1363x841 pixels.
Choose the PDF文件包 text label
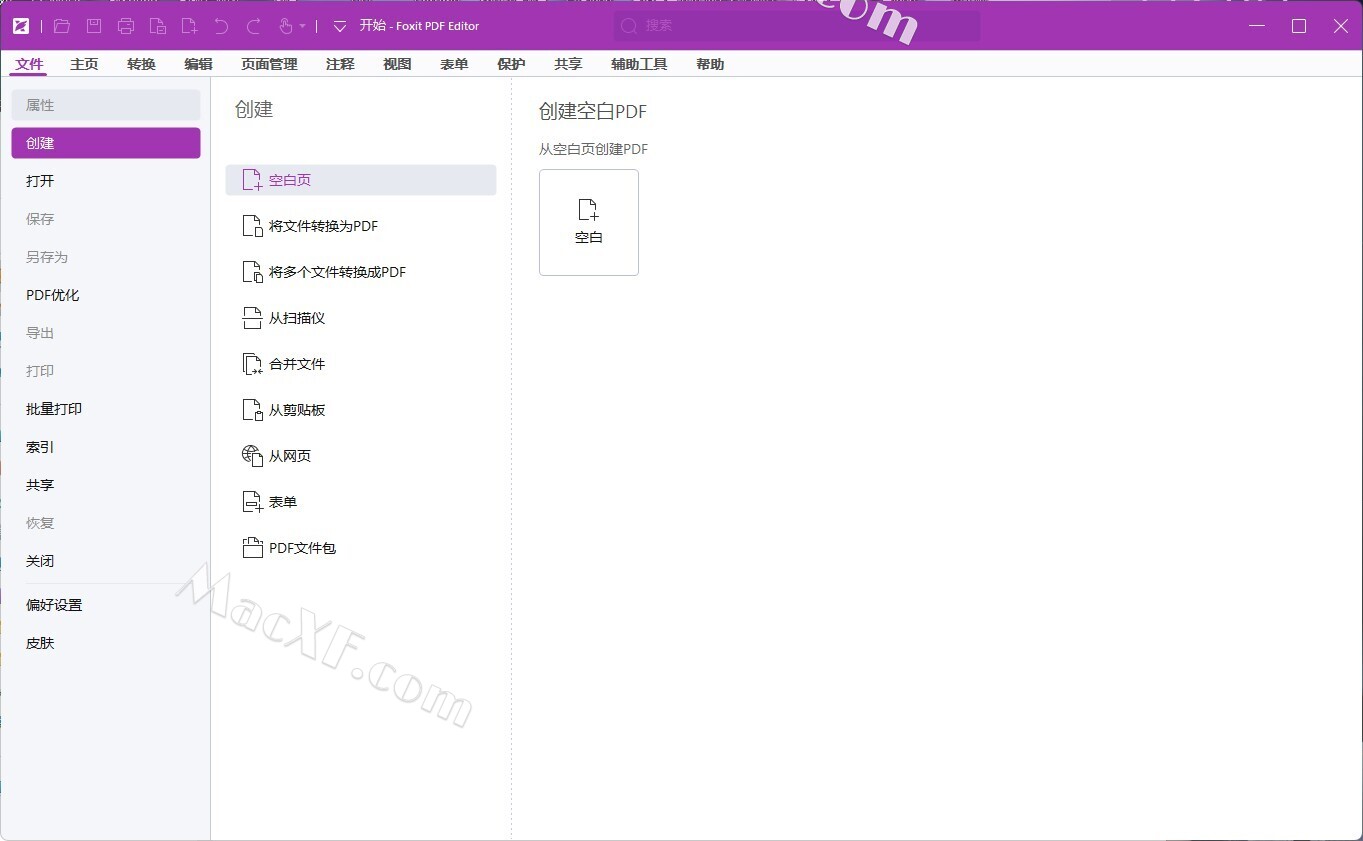303,548
